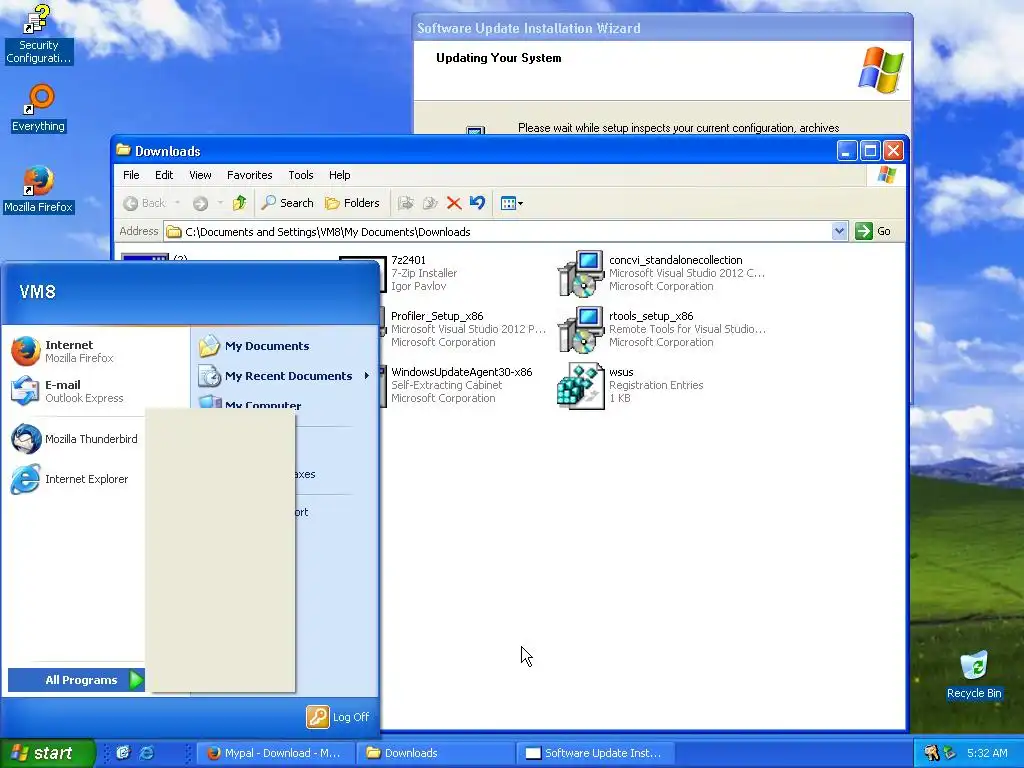This screenshot has height=768, width=1024.
Task: Select WindowsUpdateAgent30-x86 file name
Action: [x=462, y=372]
